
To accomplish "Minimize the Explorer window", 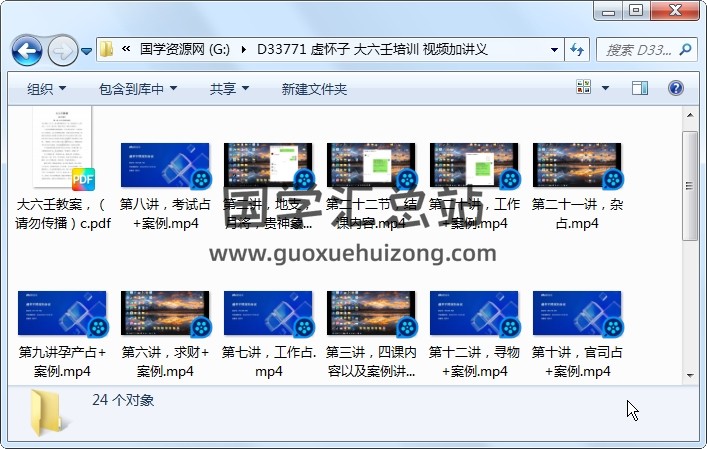I will click(x=608, y=11).
